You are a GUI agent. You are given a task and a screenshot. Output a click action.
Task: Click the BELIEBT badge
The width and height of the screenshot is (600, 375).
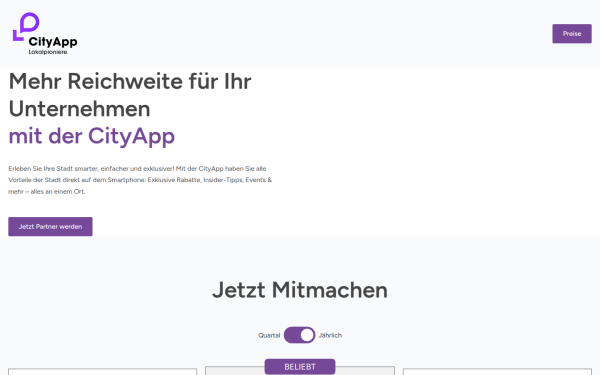(x=300, y=367)
